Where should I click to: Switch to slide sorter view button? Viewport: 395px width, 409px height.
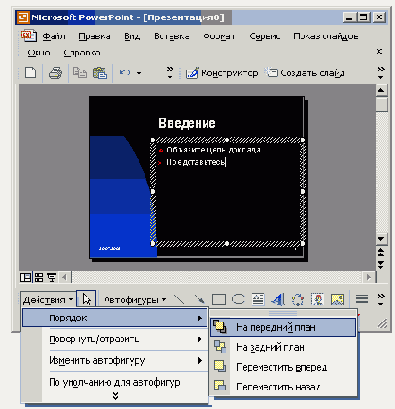[39, 277]
